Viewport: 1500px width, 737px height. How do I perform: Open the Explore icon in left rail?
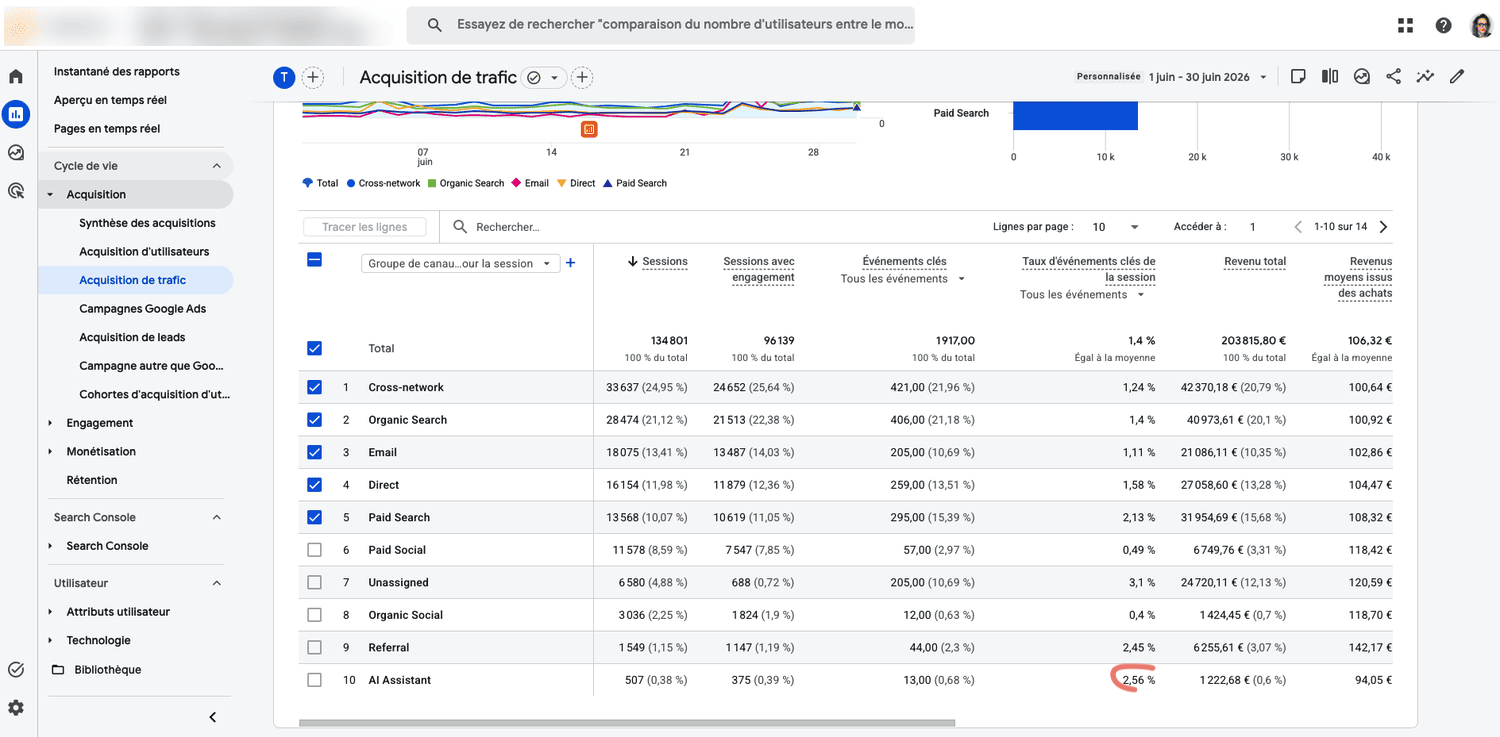[16, 152]
